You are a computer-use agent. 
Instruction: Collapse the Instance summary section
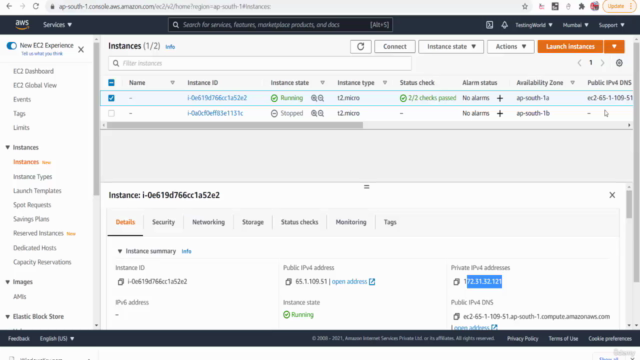pyautogui.click(x=120, y=251)
